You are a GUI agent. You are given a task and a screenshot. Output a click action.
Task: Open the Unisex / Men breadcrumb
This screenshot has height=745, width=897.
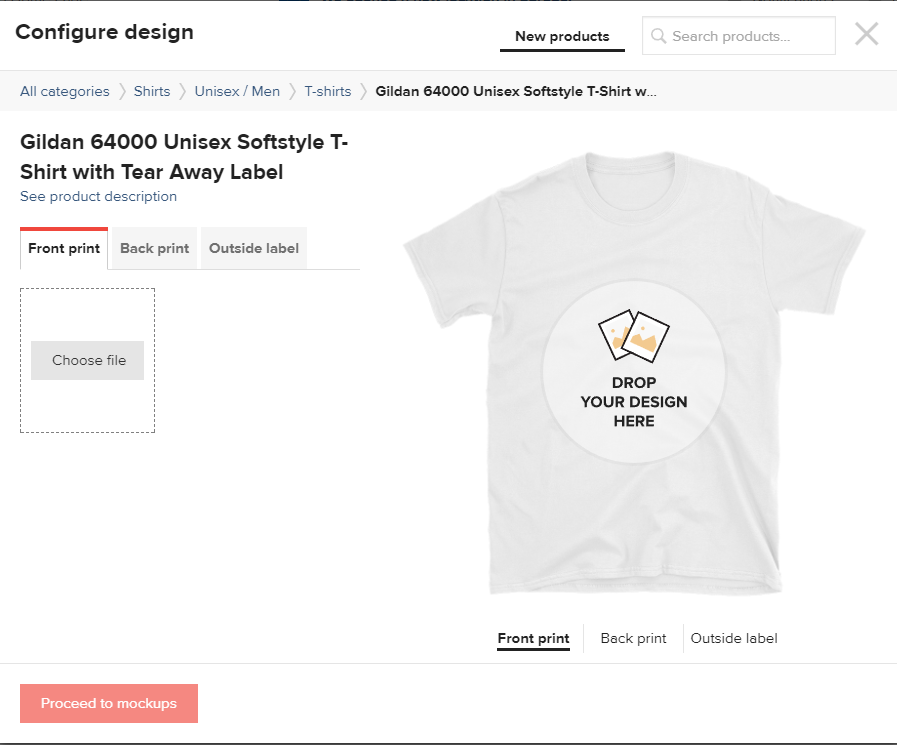pyautogui.click(x=237, y=92)
